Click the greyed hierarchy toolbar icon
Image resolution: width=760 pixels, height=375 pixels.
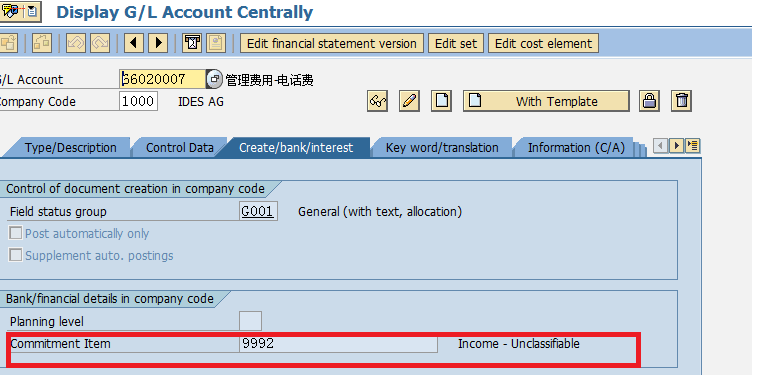(x=42, y=43)
